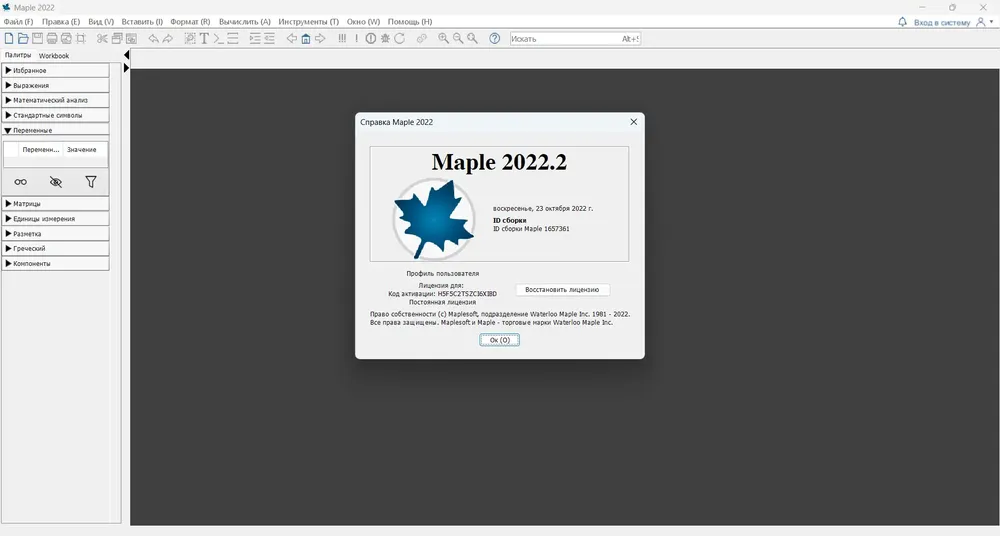Toggle the filter funnel icon in the variables palette
The image size is (1000, 536).
pos(91,182)
